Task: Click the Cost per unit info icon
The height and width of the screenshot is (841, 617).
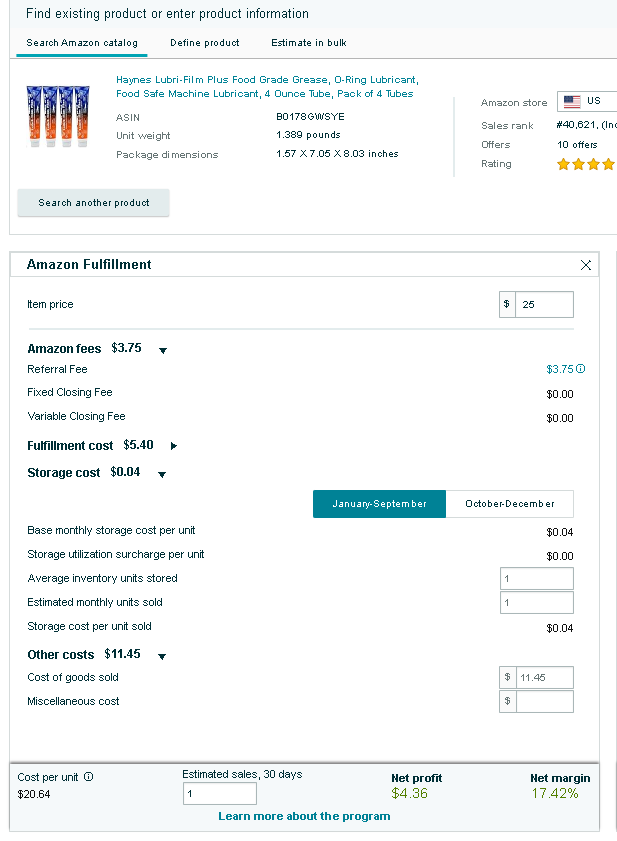Action: tap(89, 777)
